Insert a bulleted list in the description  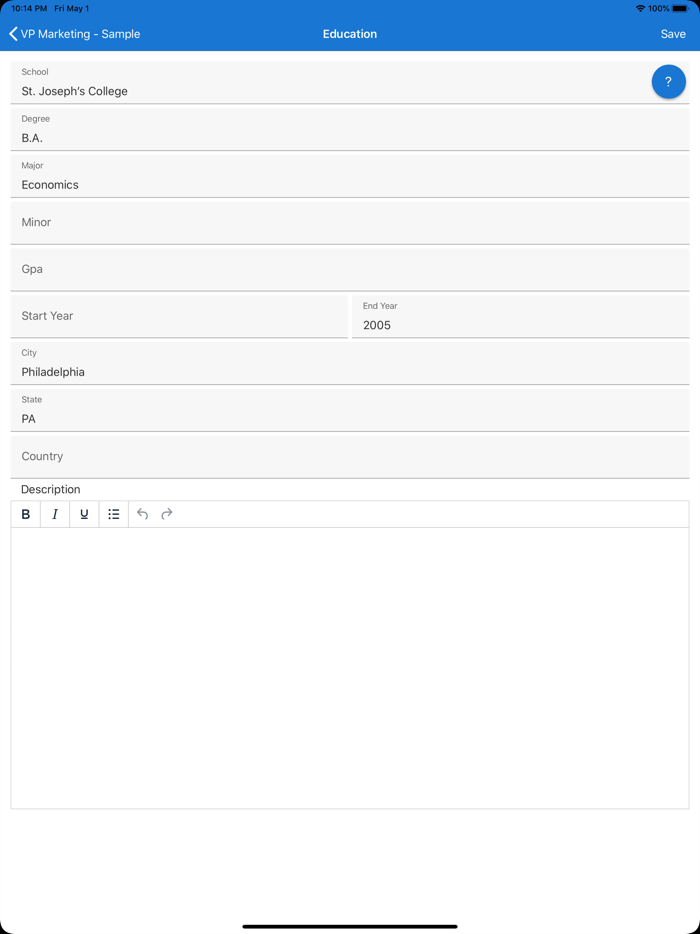pyautogui.click(x=113, y=513)
